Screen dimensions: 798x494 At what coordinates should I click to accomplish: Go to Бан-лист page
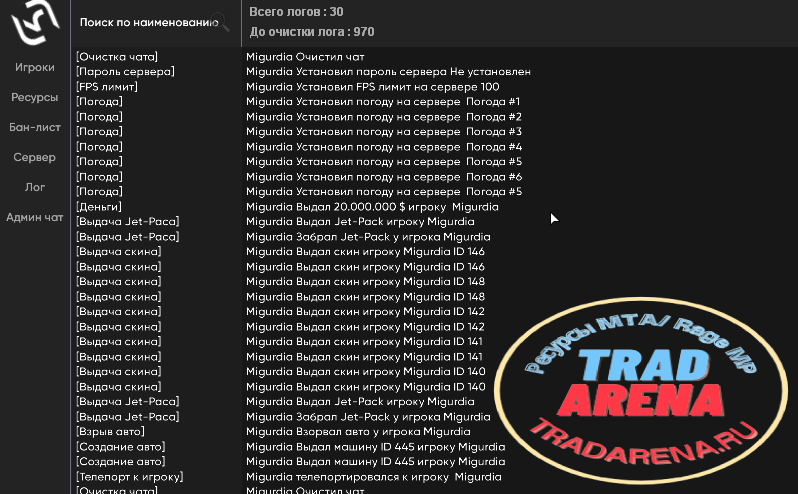pyautogui.click(x=35, y=127)
